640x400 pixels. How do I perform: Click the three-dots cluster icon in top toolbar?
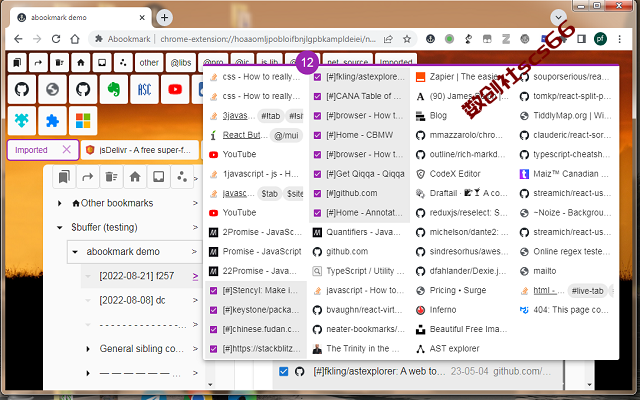click(123, 62)
